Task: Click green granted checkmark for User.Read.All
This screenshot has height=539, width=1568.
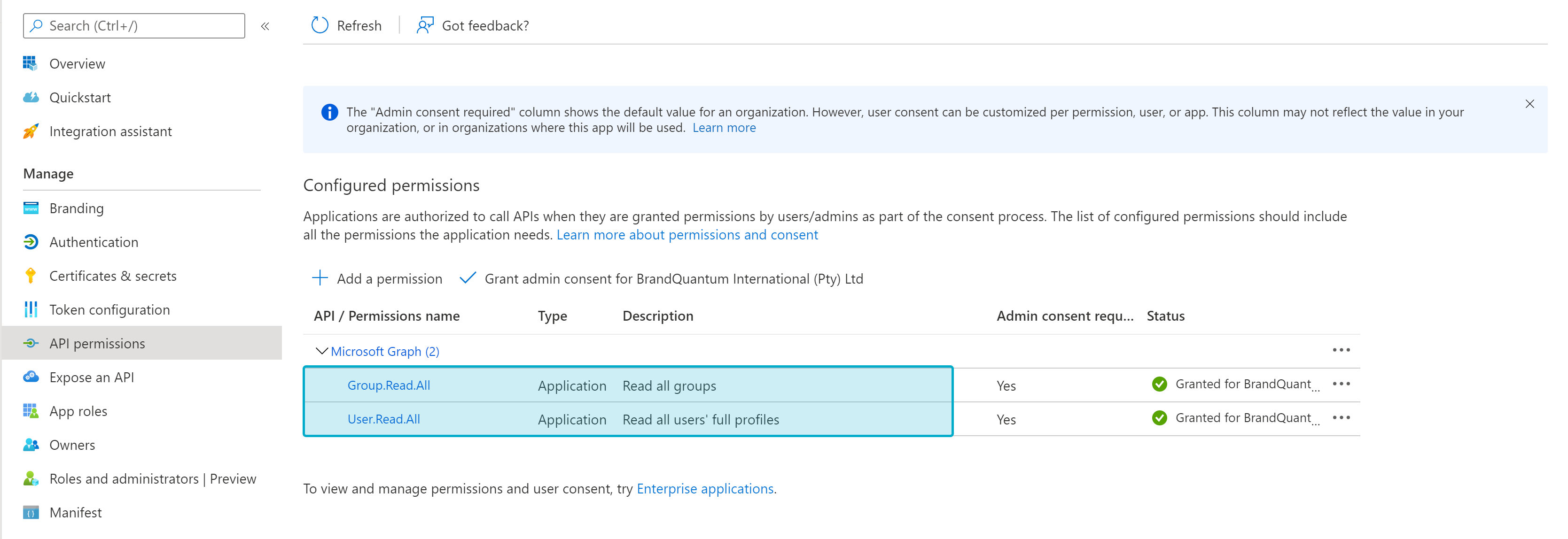Action: click(1160, 418)
